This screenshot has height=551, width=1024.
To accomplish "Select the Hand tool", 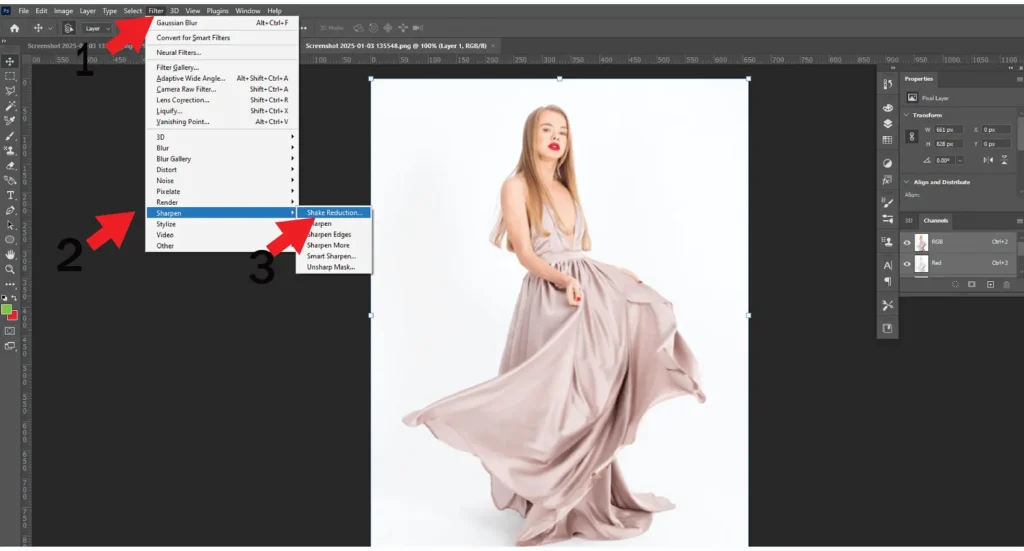I will tap(10, 254).
